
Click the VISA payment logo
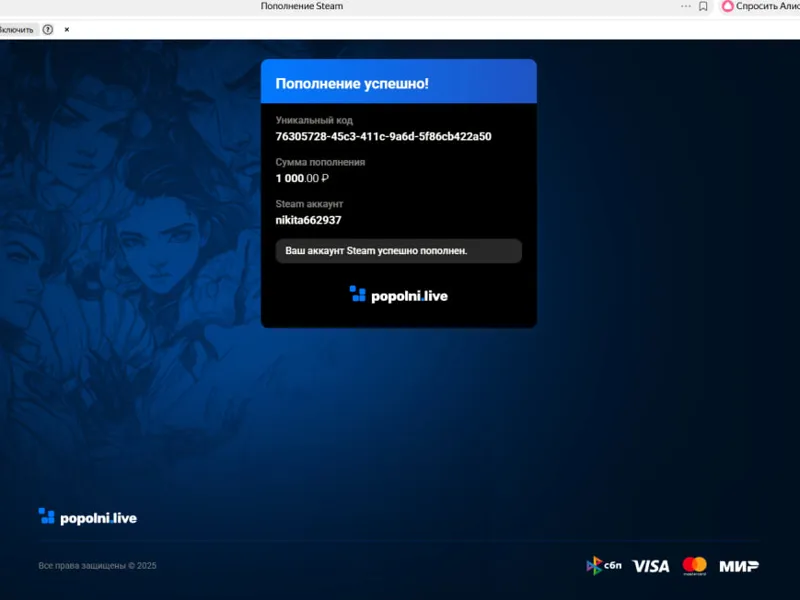click(x=651, y=566)
